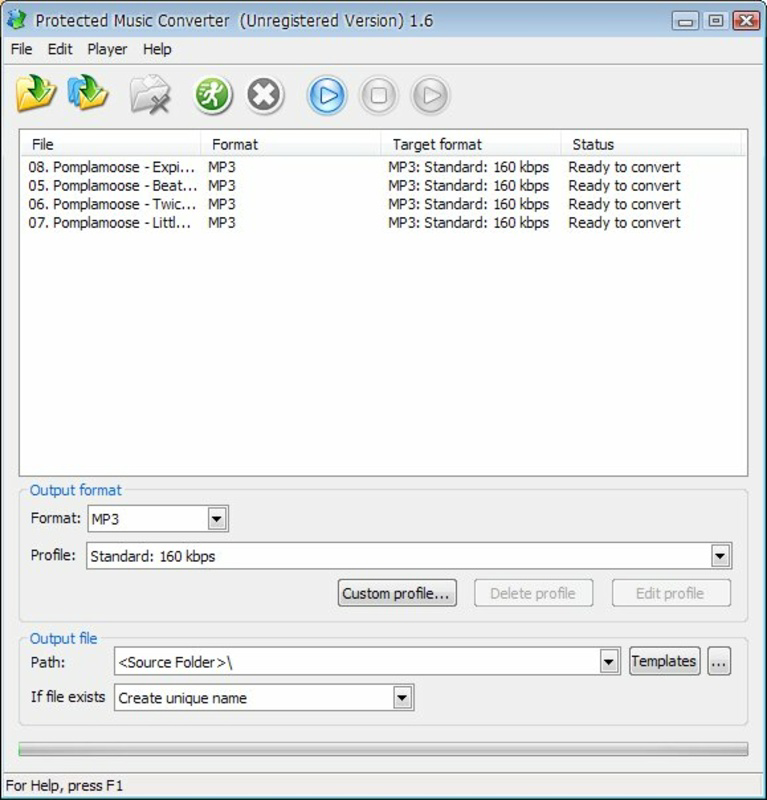Sort by the Format column header
The width and height of the screenshot is (767, 800).
291,144
